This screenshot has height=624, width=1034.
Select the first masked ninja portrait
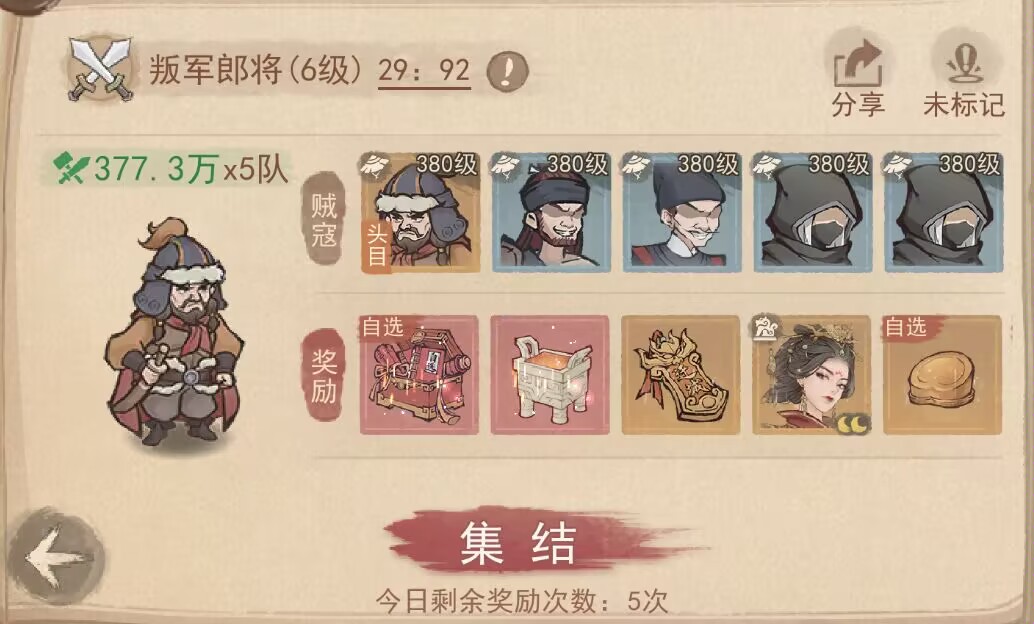[x=812, y=212]
